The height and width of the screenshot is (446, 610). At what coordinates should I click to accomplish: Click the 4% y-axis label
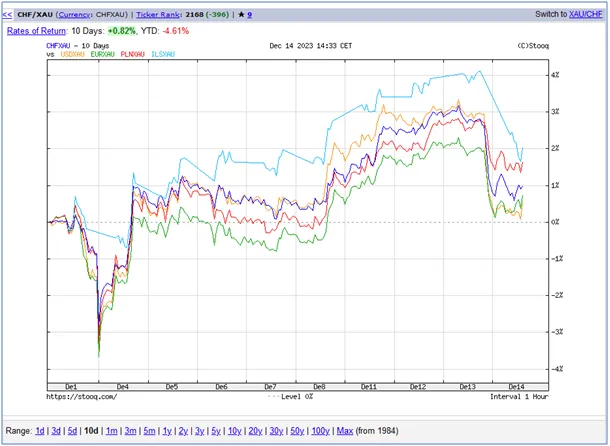pos(555,75)
